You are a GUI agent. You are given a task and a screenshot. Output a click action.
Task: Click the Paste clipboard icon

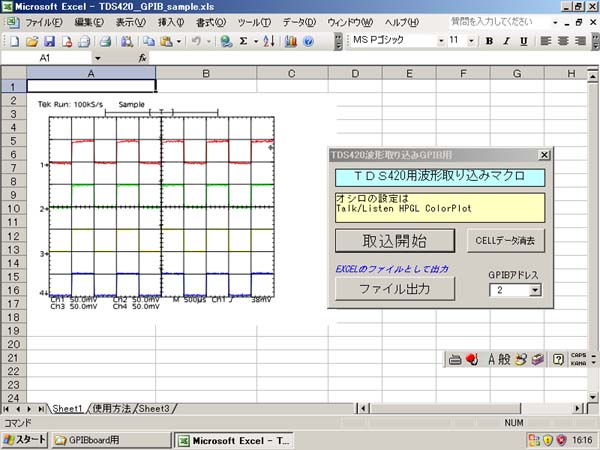pyautogui.click(x=166, y=41)
